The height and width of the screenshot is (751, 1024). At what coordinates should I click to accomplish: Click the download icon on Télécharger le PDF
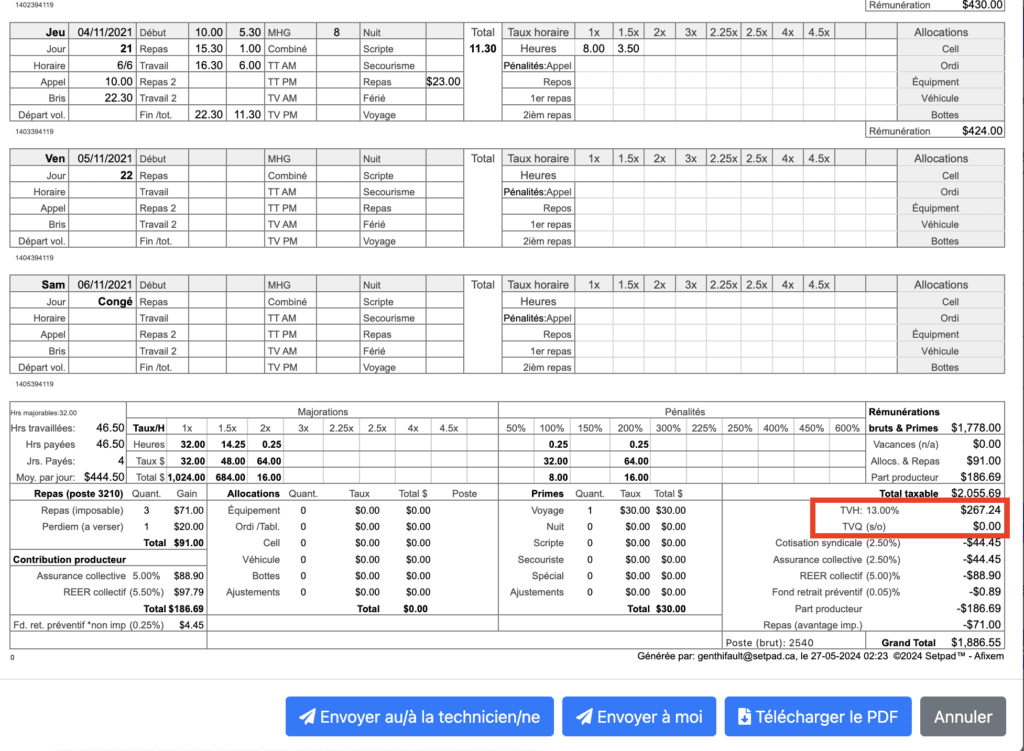tap(744, 717)
